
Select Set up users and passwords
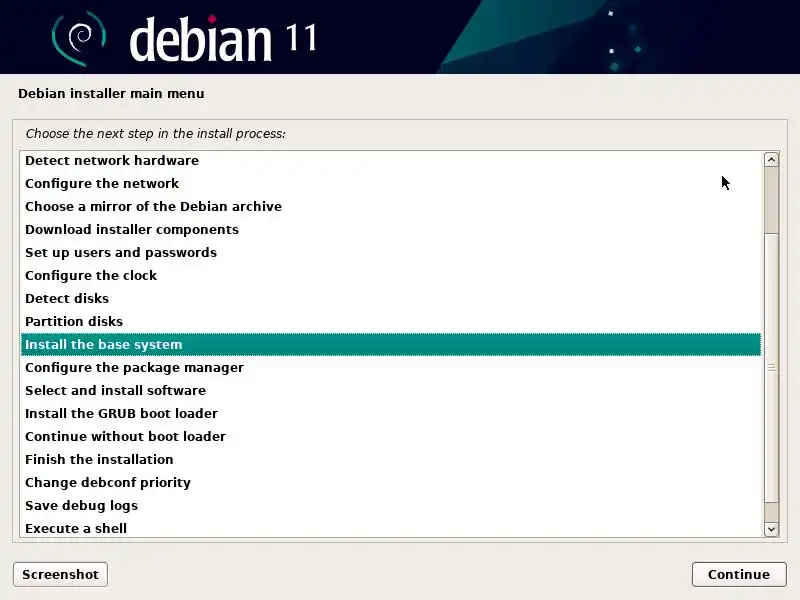391,252
